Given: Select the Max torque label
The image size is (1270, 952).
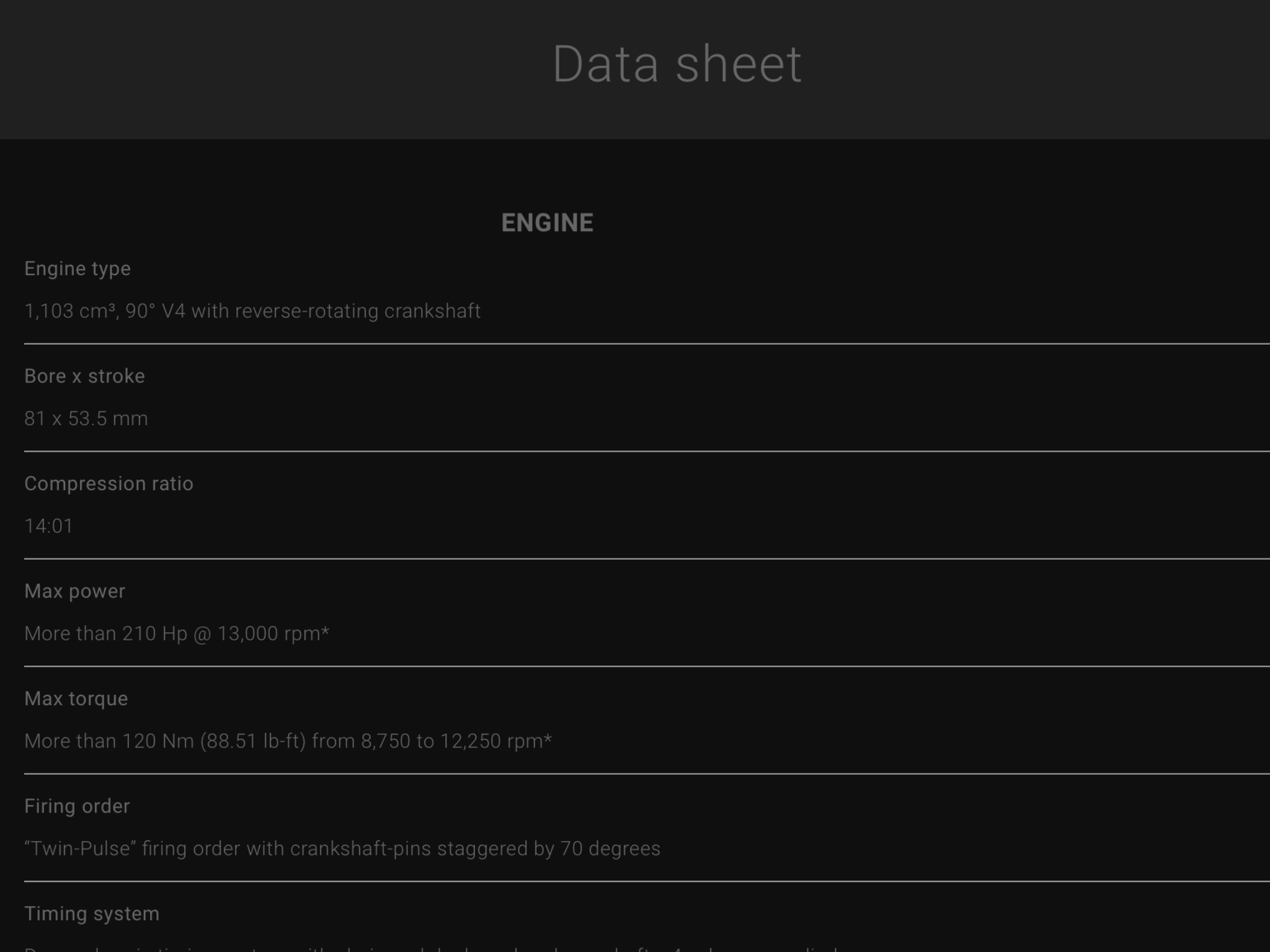Looking at the screenshot, I should point(76,699).
